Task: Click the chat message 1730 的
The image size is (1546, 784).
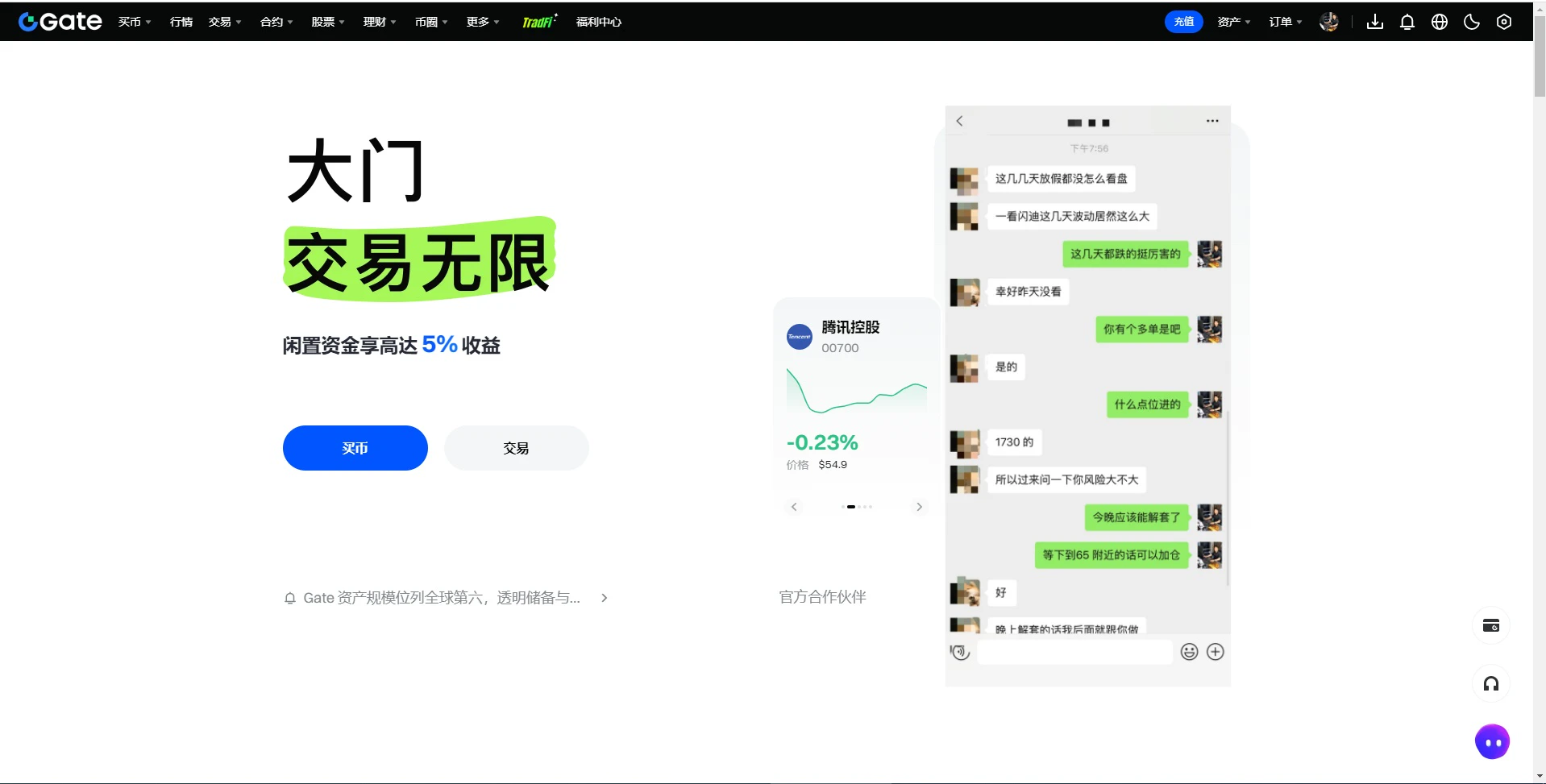Action: [x=1014, y=442]
